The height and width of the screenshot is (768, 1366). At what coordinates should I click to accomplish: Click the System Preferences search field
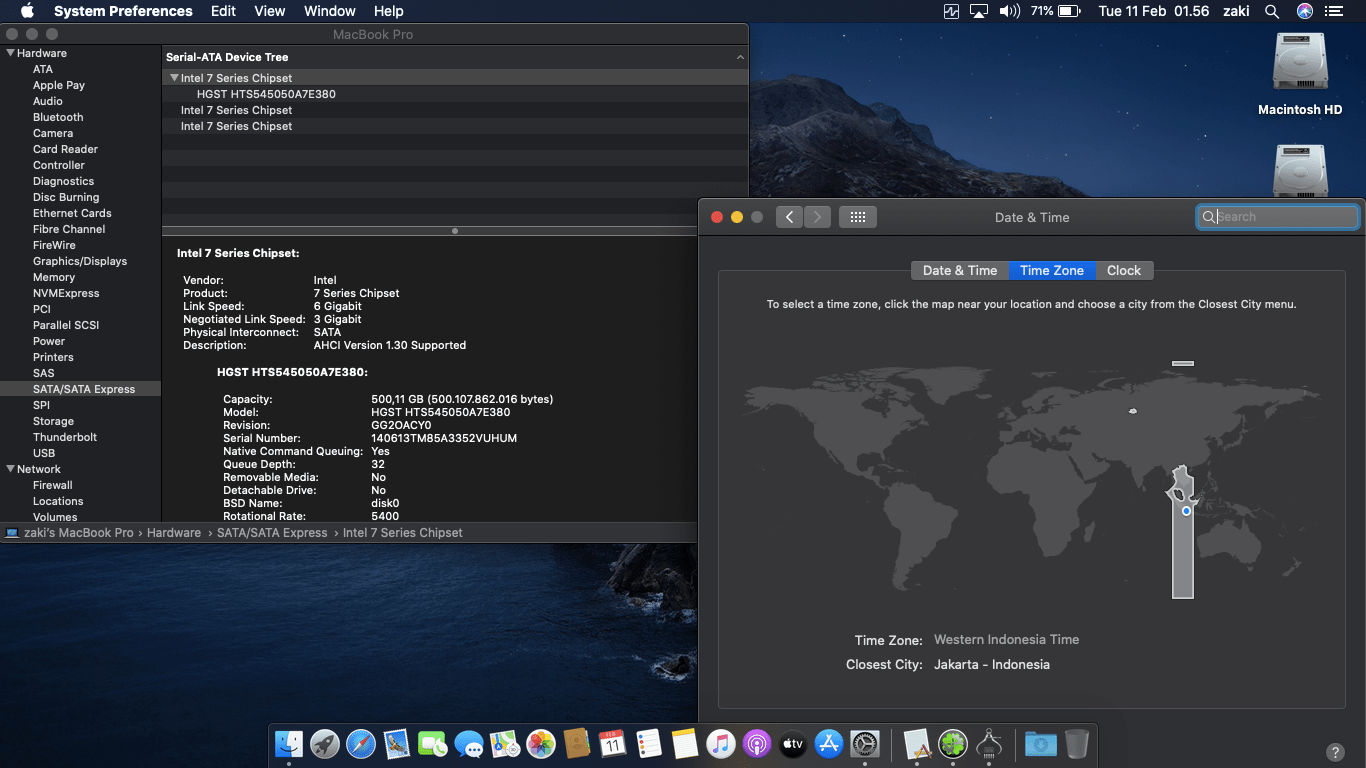coord(1278,217)
